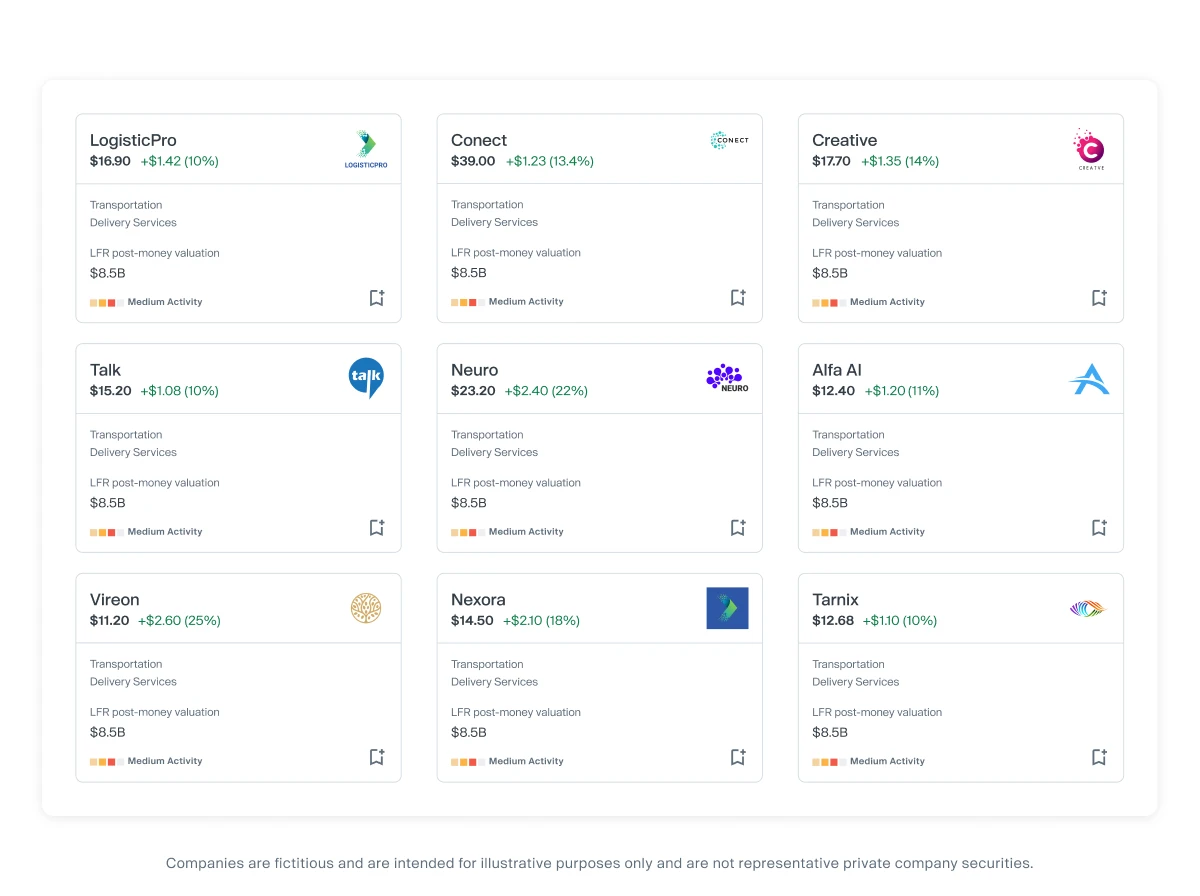Click the Tarnix bookmark icon
1200x896 pixels.
point(1098,757)
